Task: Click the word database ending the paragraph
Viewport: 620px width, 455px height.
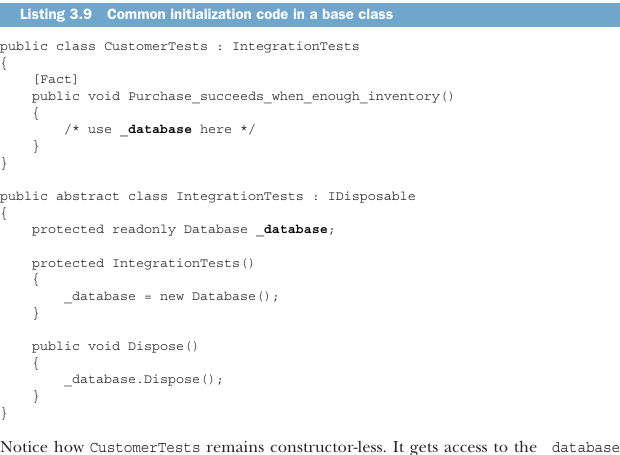Action: click(586, 447)
